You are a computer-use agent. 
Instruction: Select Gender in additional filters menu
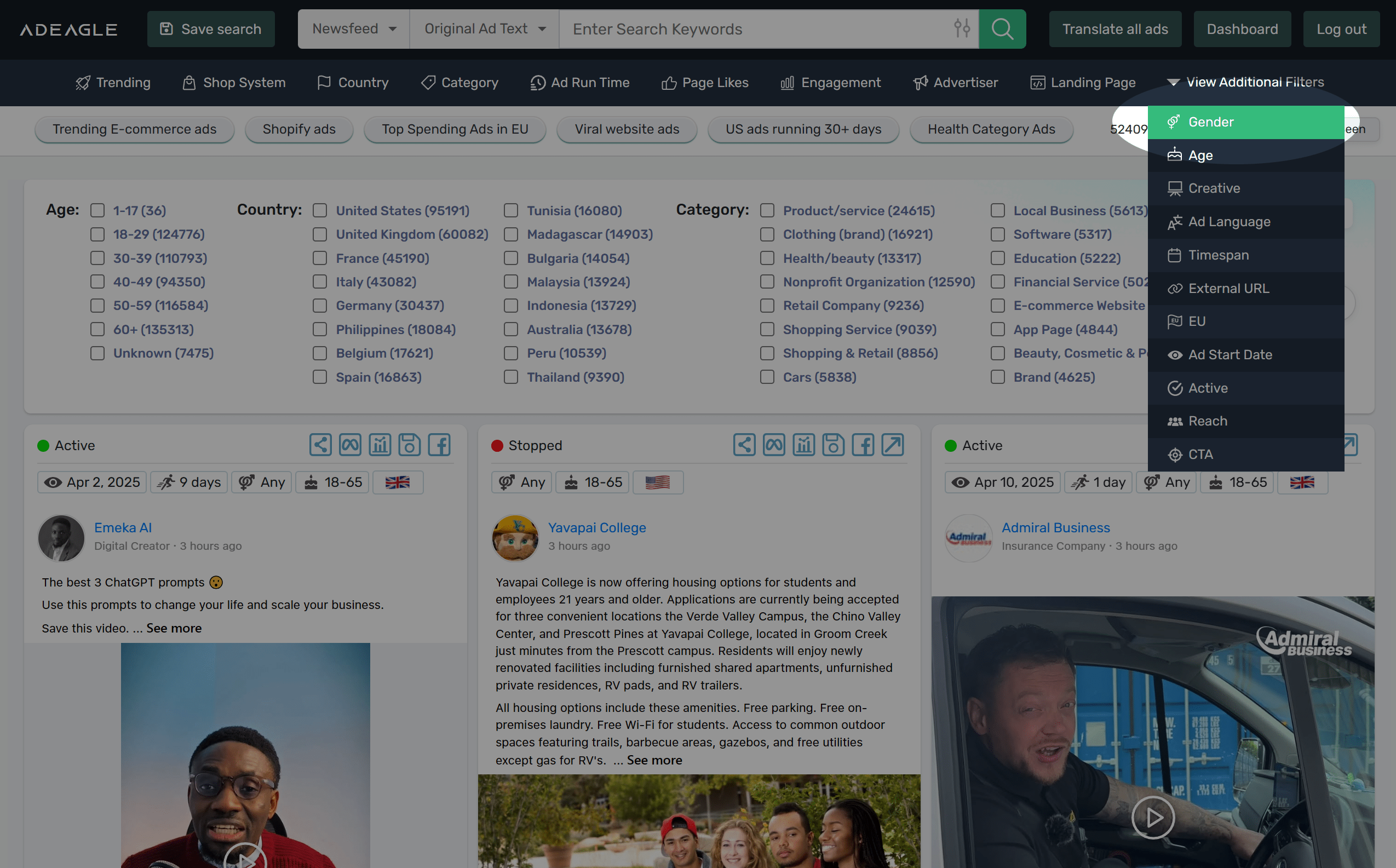pos(1245,122)
